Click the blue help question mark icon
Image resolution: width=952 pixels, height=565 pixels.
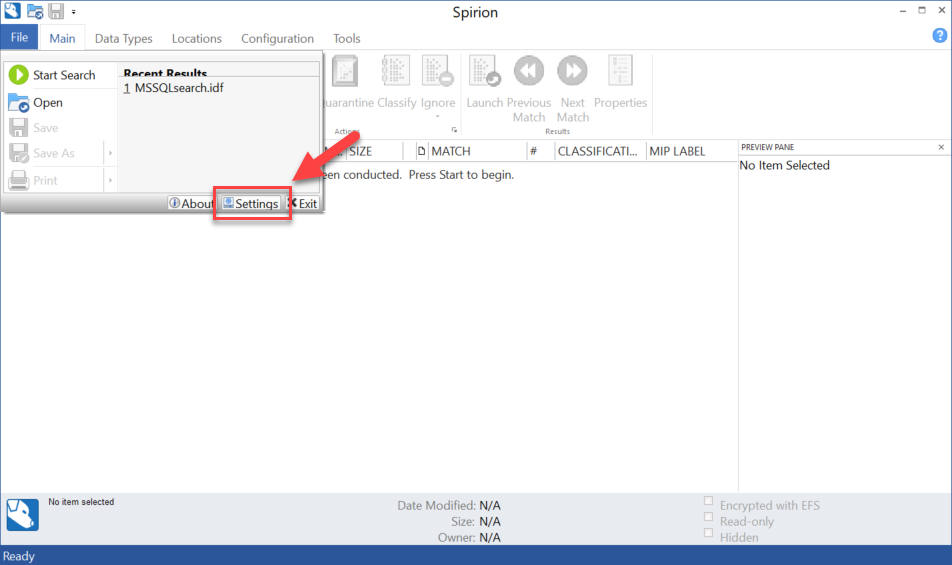[939, 36]
